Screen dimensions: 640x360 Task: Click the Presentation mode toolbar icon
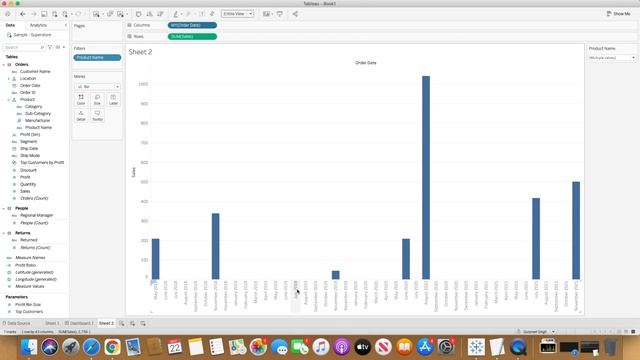pyautogui.click(x=280, y=14)
